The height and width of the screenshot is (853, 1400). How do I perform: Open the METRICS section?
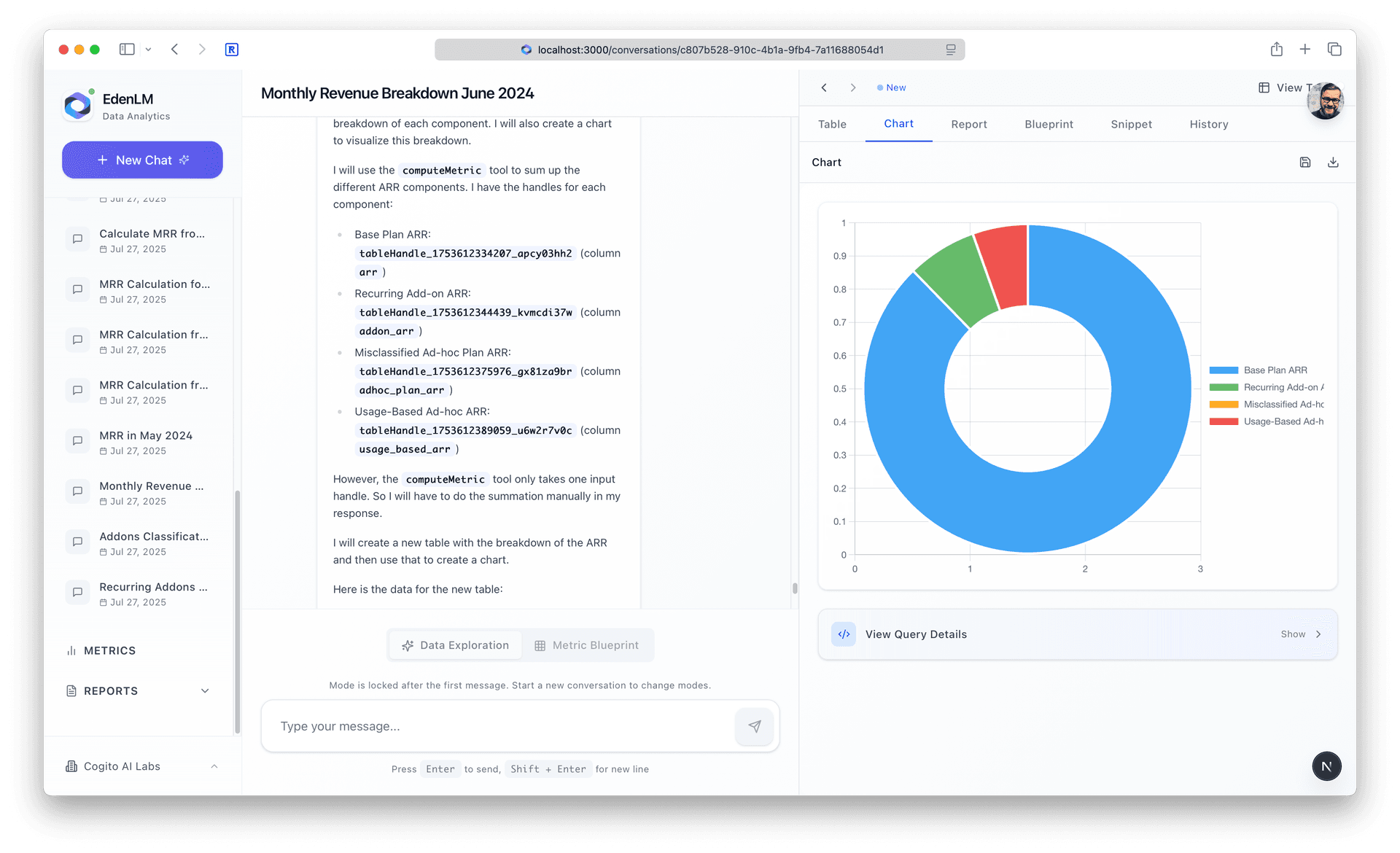pos(109,650)
